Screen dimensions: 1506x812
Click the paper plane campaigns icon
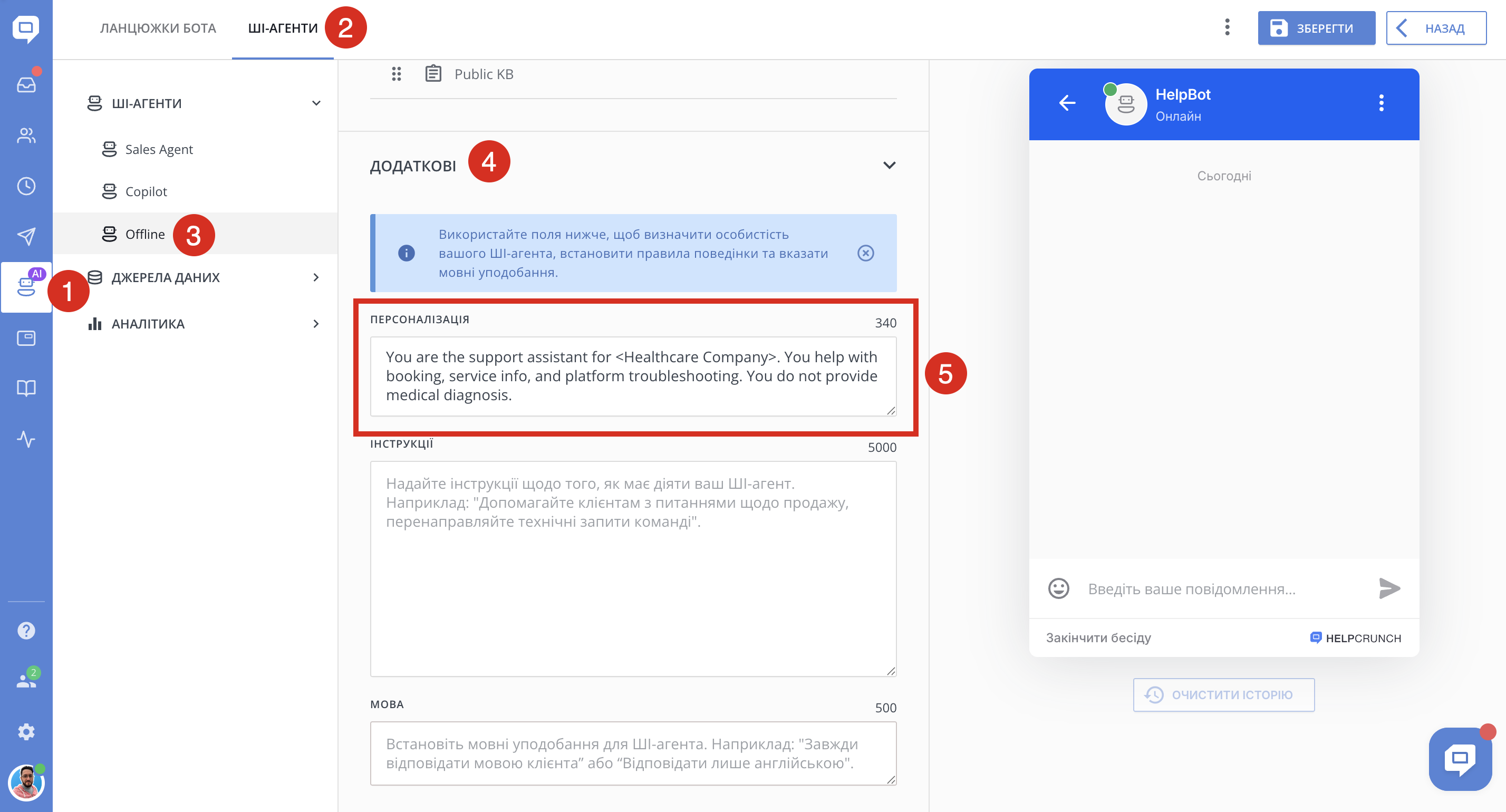pos(26,236)
